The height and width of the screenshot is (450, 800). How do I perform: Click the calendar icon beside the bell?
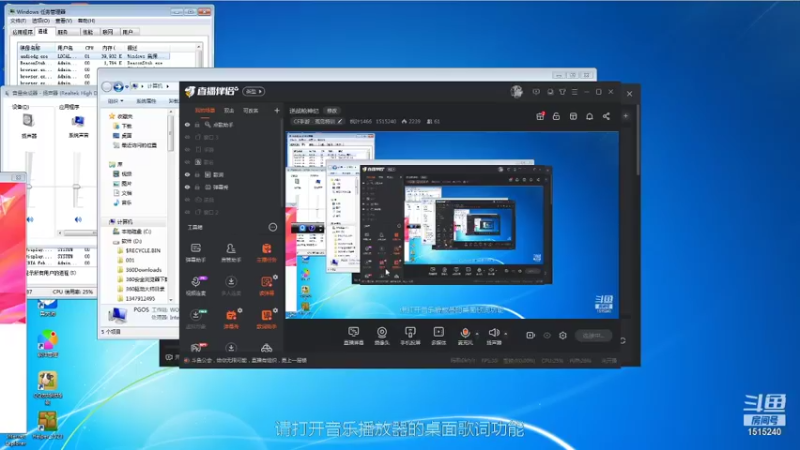[573, 116]
